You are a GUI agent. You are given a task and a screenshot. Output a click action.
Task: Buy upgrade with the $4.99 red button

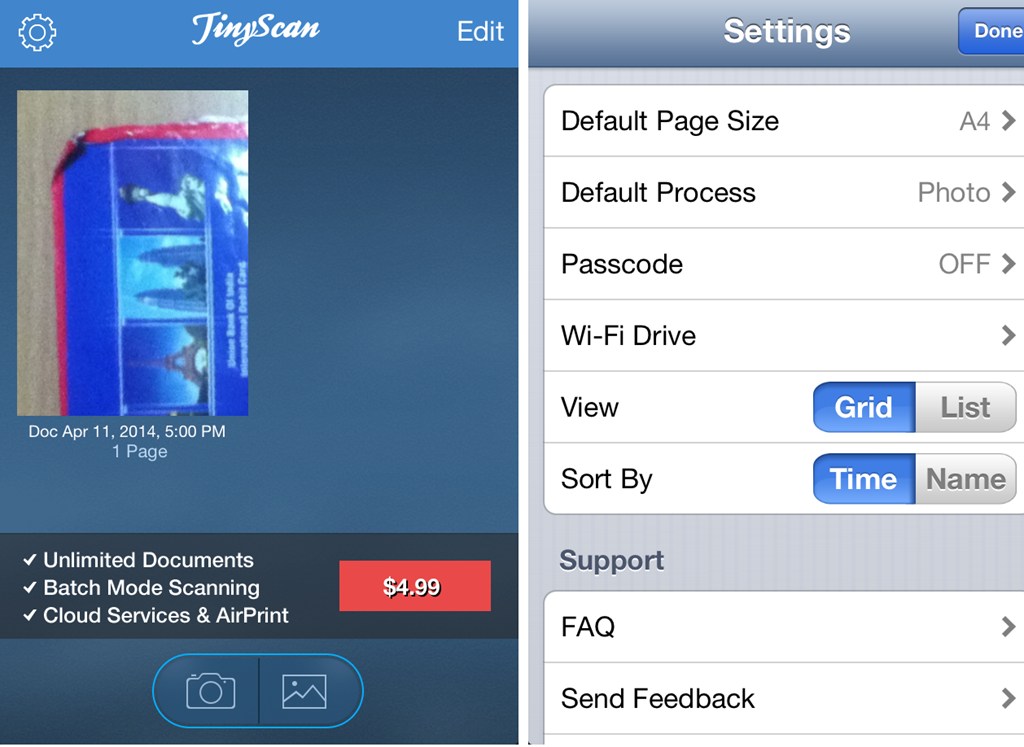point(415,586)
